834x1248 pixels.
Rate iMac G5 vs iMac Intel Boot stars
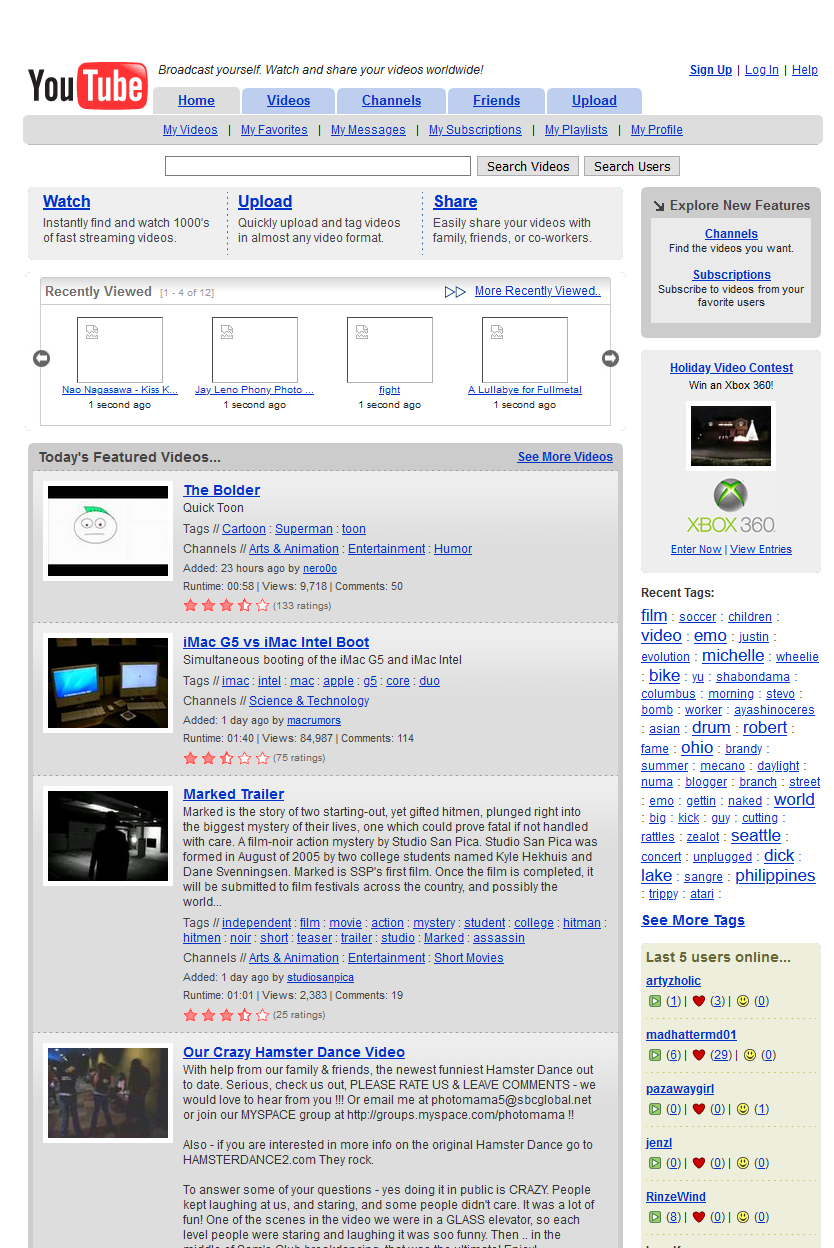click(x=227, y=758)
